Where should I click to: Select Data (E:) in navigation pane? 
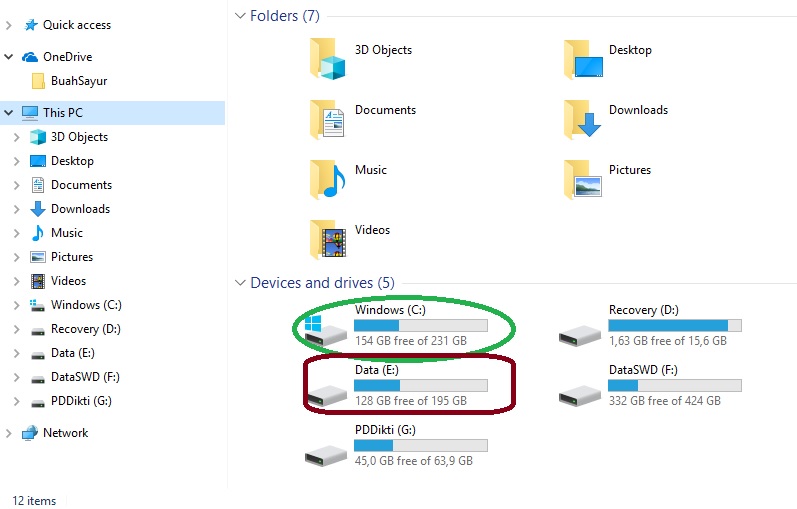pos(74,353)
